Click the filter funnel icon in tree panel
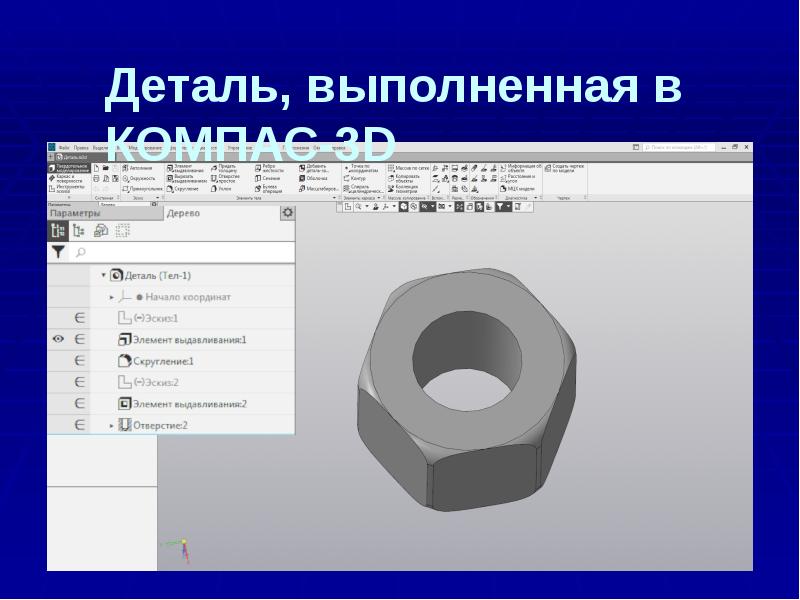This screenshot has height=600, width=800. pos(58,253)
